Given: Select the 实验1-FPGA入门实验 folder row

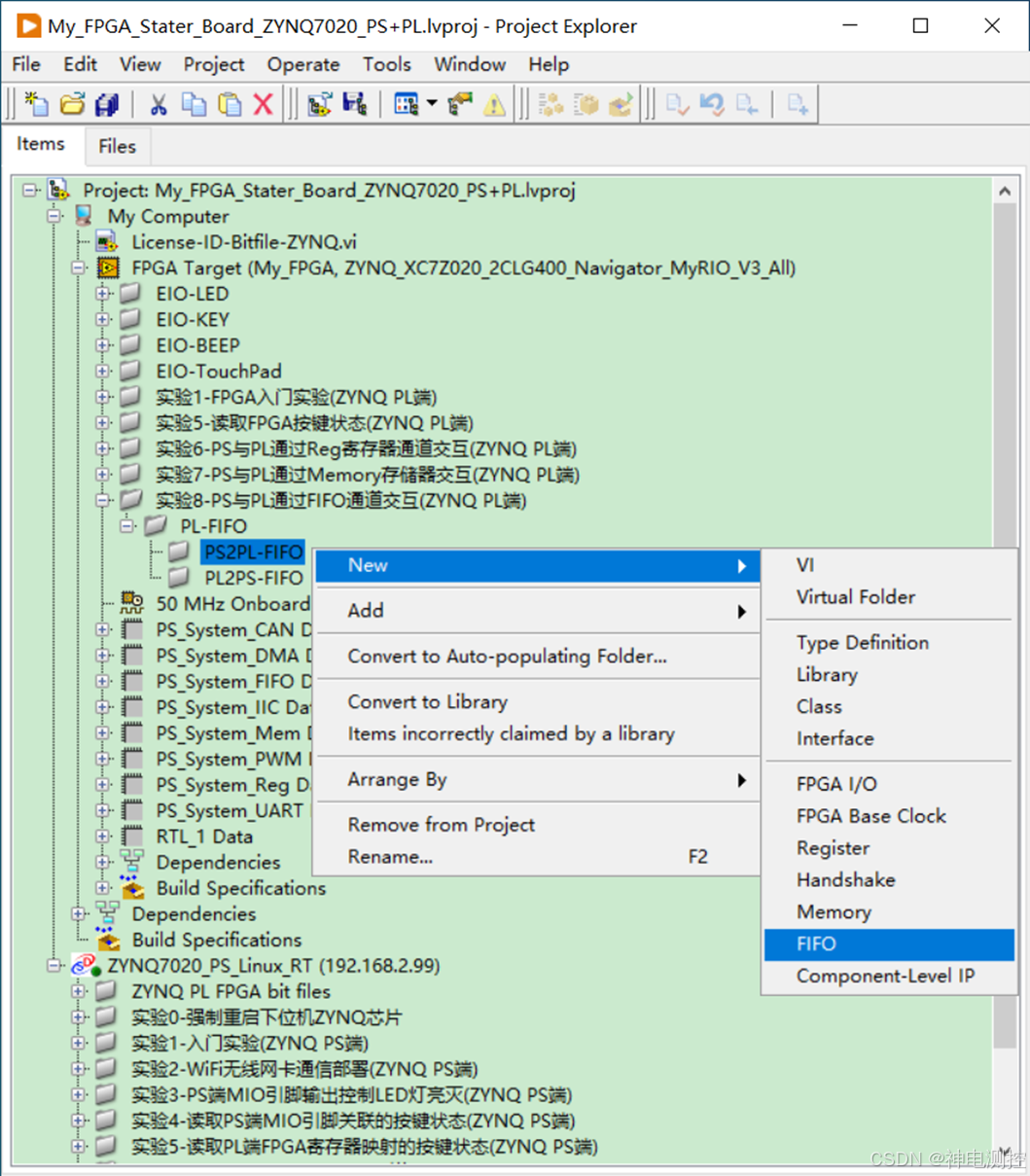Looking at the screenshot, I should [x=297, y=397].
